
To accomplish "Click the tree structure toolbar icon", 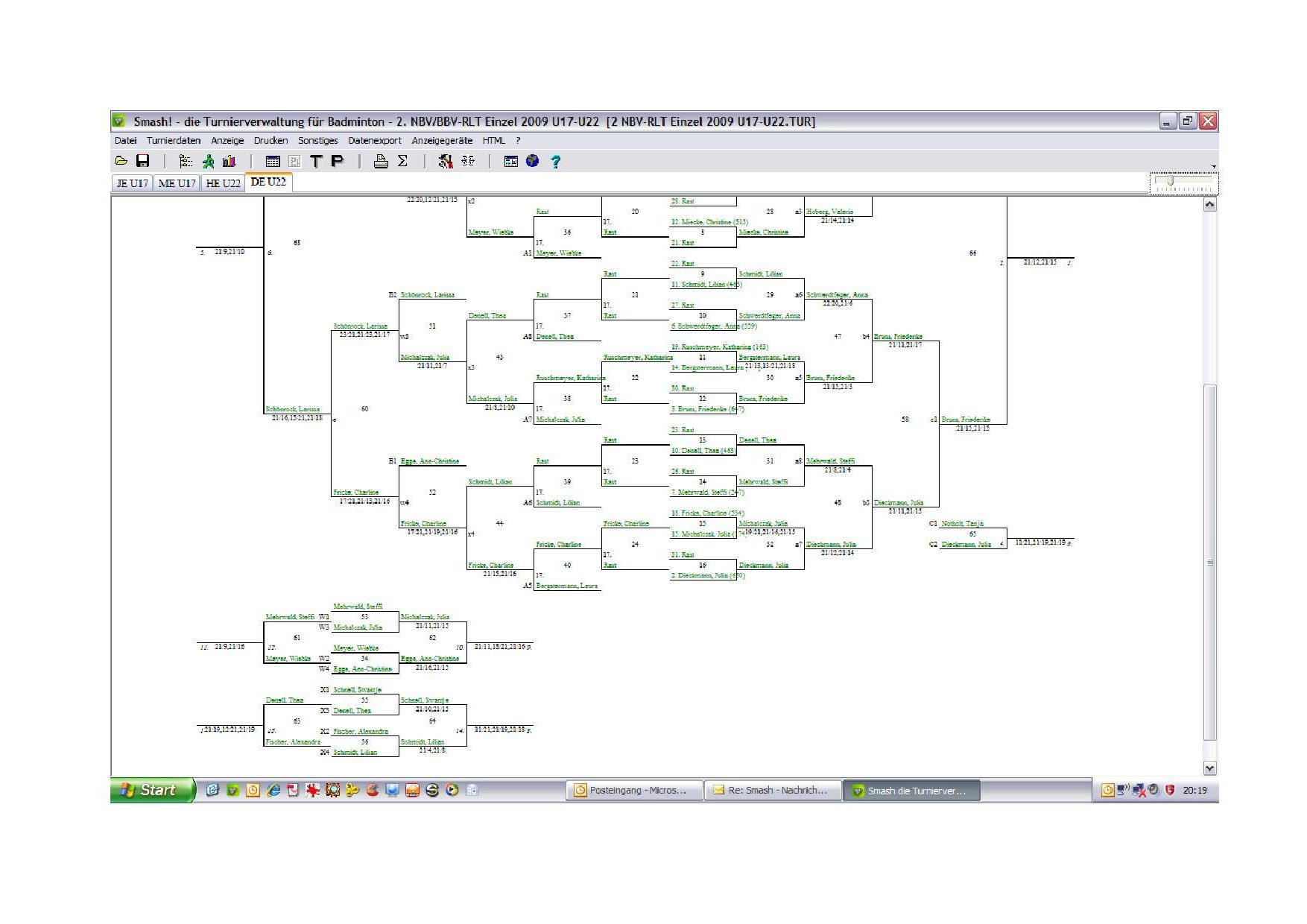I will pos(186,161).
